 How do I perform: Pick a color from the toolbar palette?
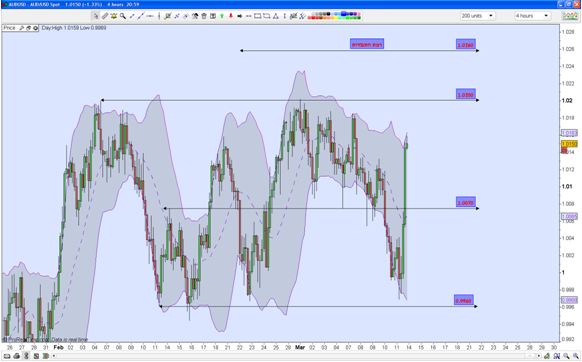pos(334,16)
